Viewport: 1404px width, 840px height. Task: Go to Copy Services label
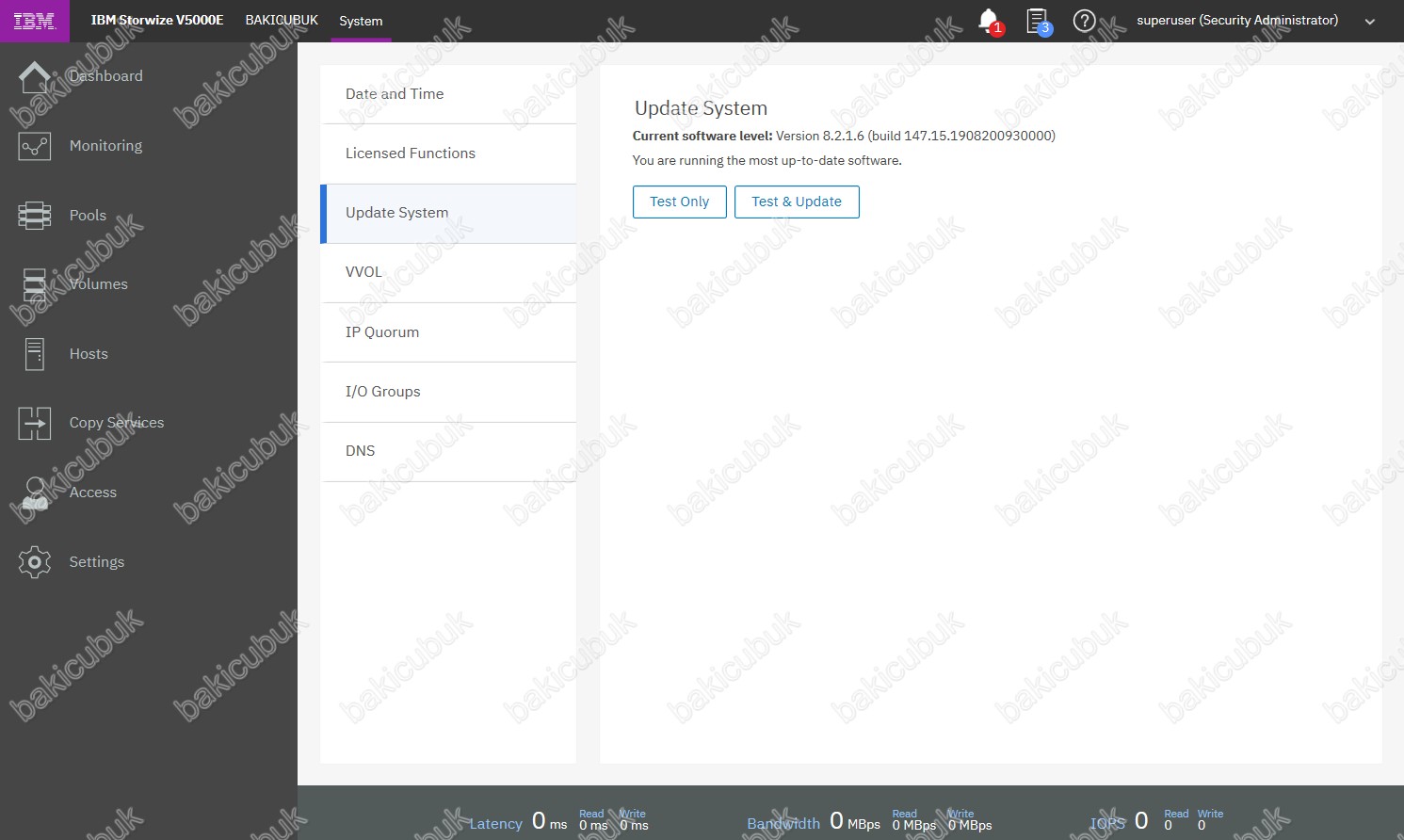[x=117, y=423]
